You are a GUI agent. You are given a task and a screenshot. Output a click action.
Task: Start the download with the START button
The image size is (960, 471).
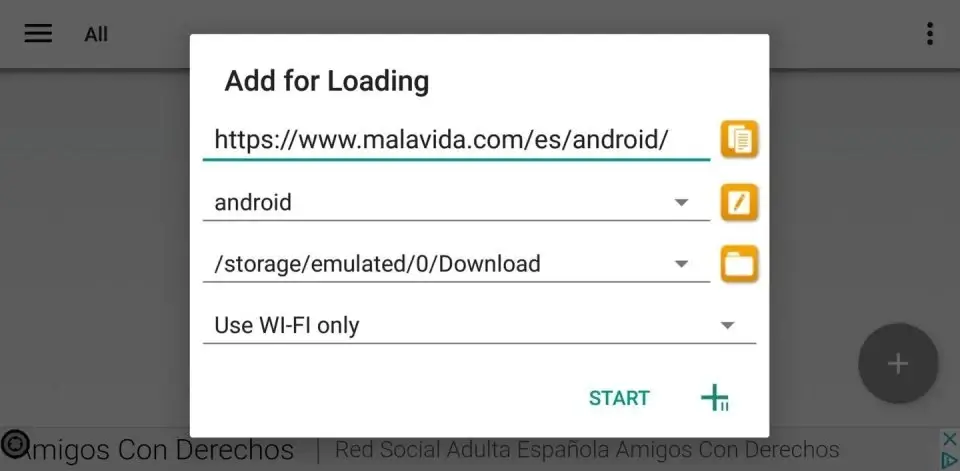pos(619,398)
